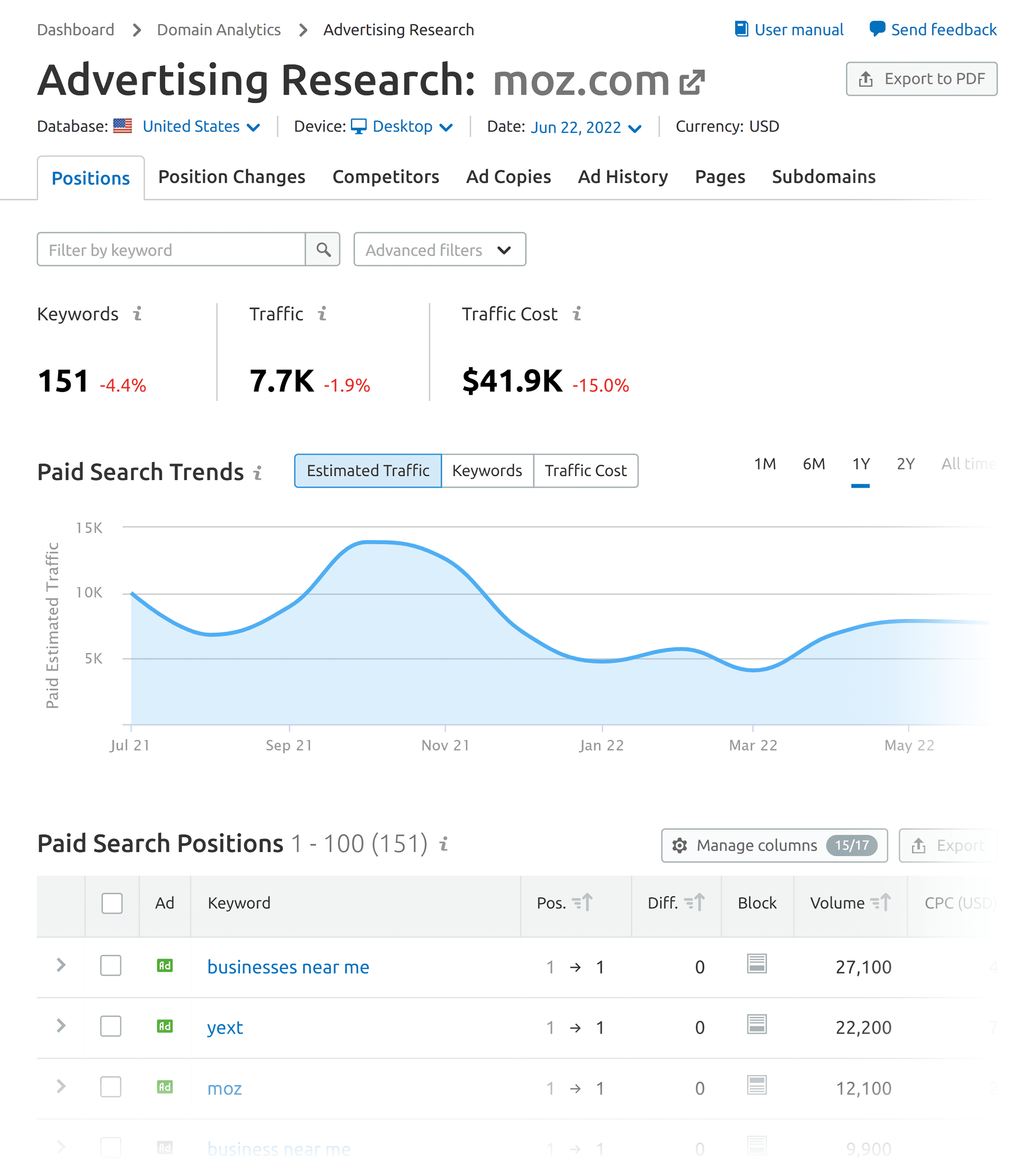Check the businesses near me row checkbox
The height and width of the screenshot is (1176, 1036).
111,966
